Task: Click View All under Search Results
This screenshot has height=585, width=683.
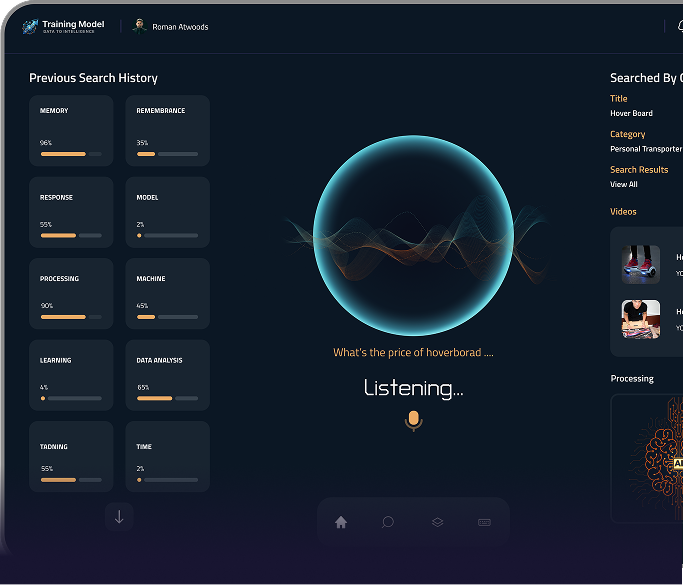Action: pos(624,185)
